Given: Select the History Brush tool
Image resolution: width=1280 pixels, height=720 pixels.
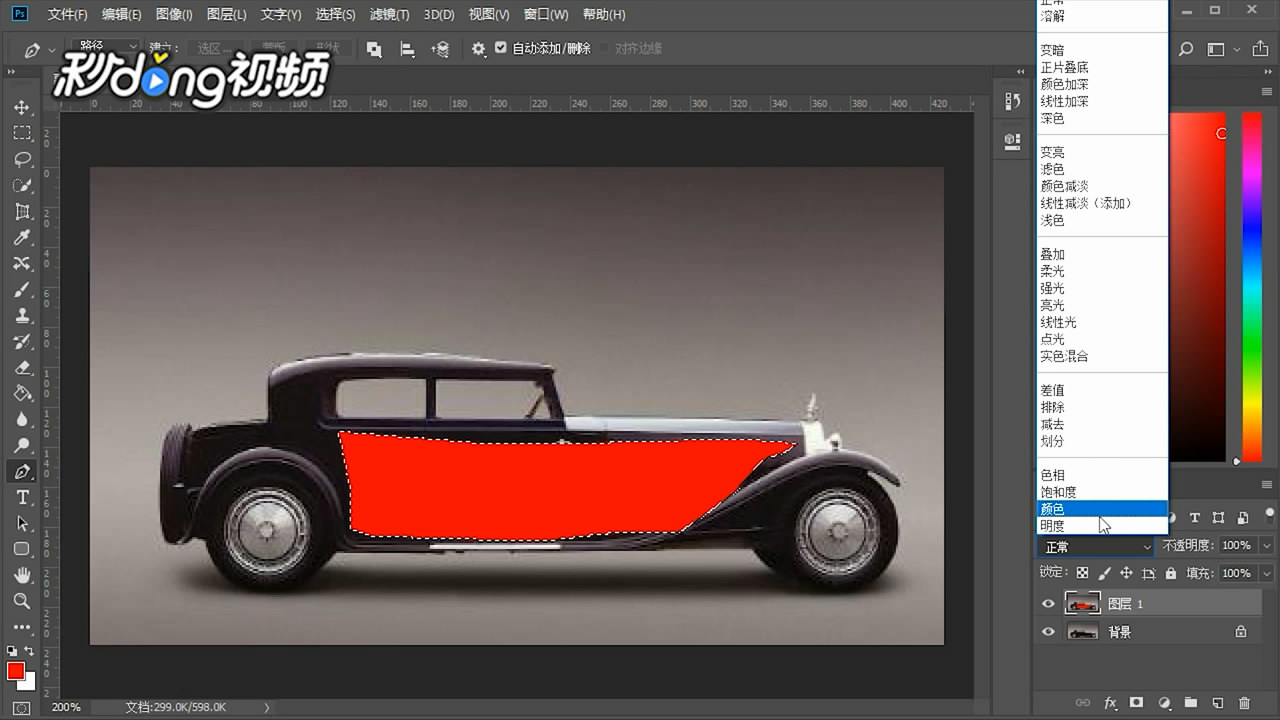Looking at the screenshot, I should click(22, 341).
